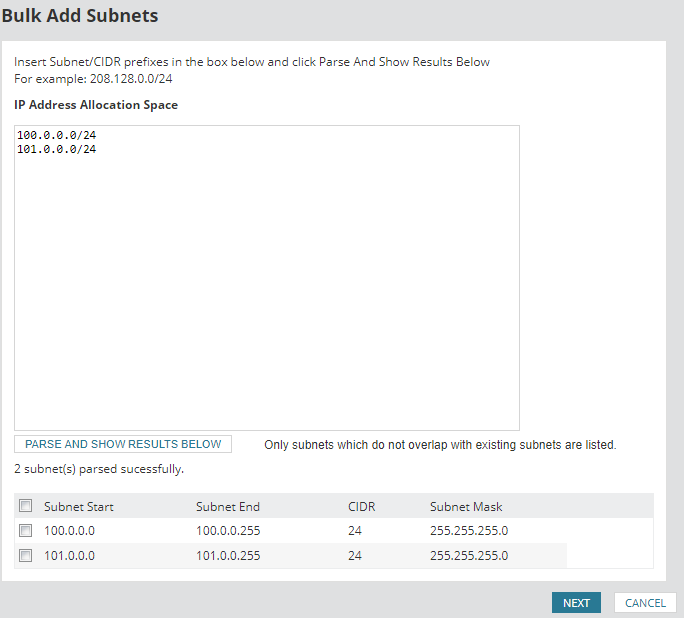Viewport: 684px width, 618px height.
Task: Click the CIDR value in the 100.0.0.0 row
Action: point(354,531)
